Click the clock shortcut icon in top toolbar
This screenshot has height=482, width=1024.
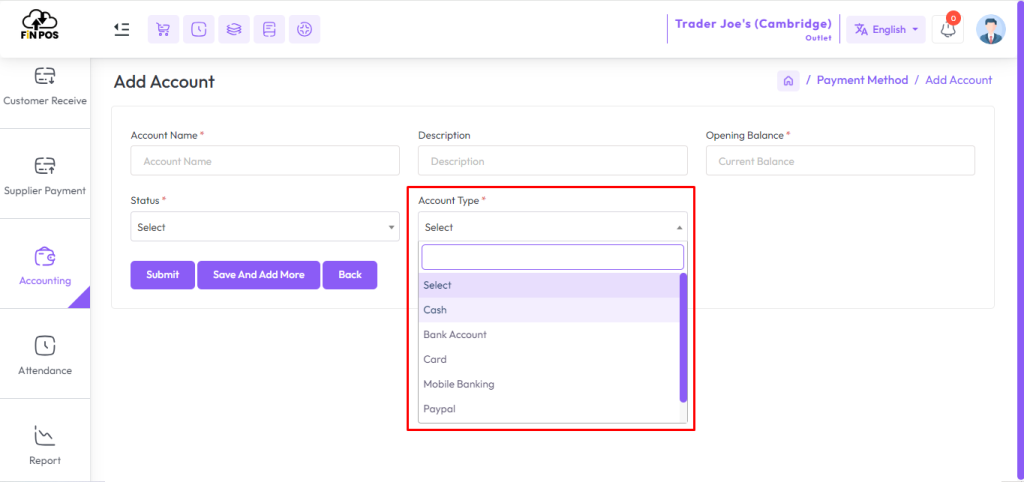coord(199,29)
